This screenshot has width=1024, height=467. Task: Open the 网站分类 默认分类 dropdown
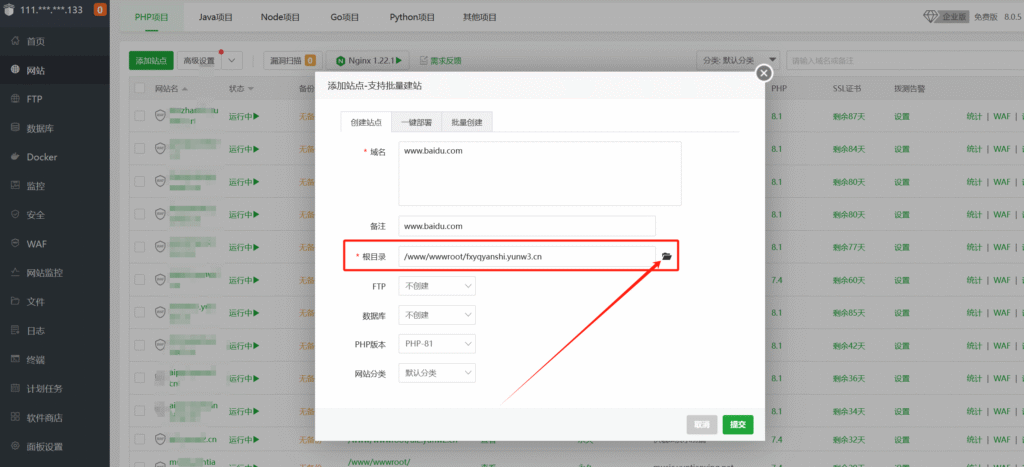[437, 373]
